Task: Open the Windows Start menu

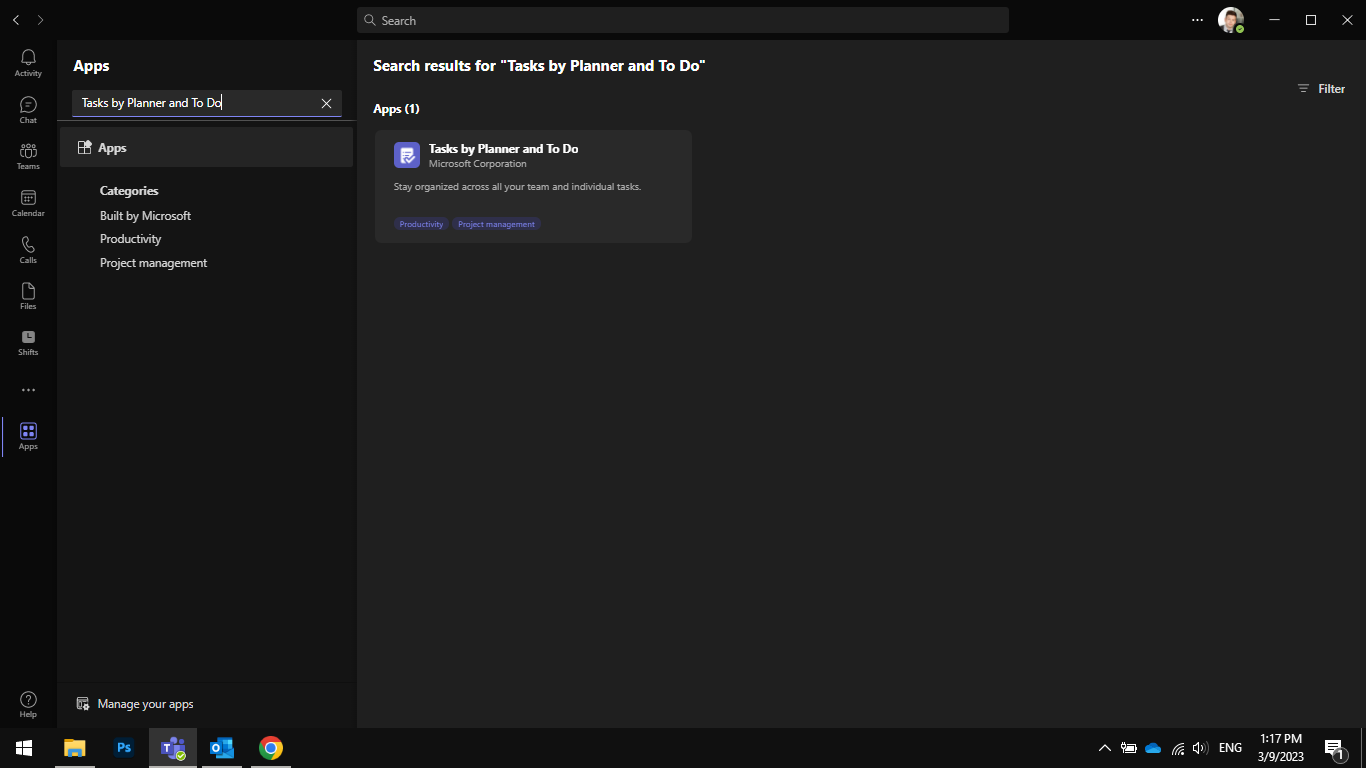Action: (x=24, y=748)
